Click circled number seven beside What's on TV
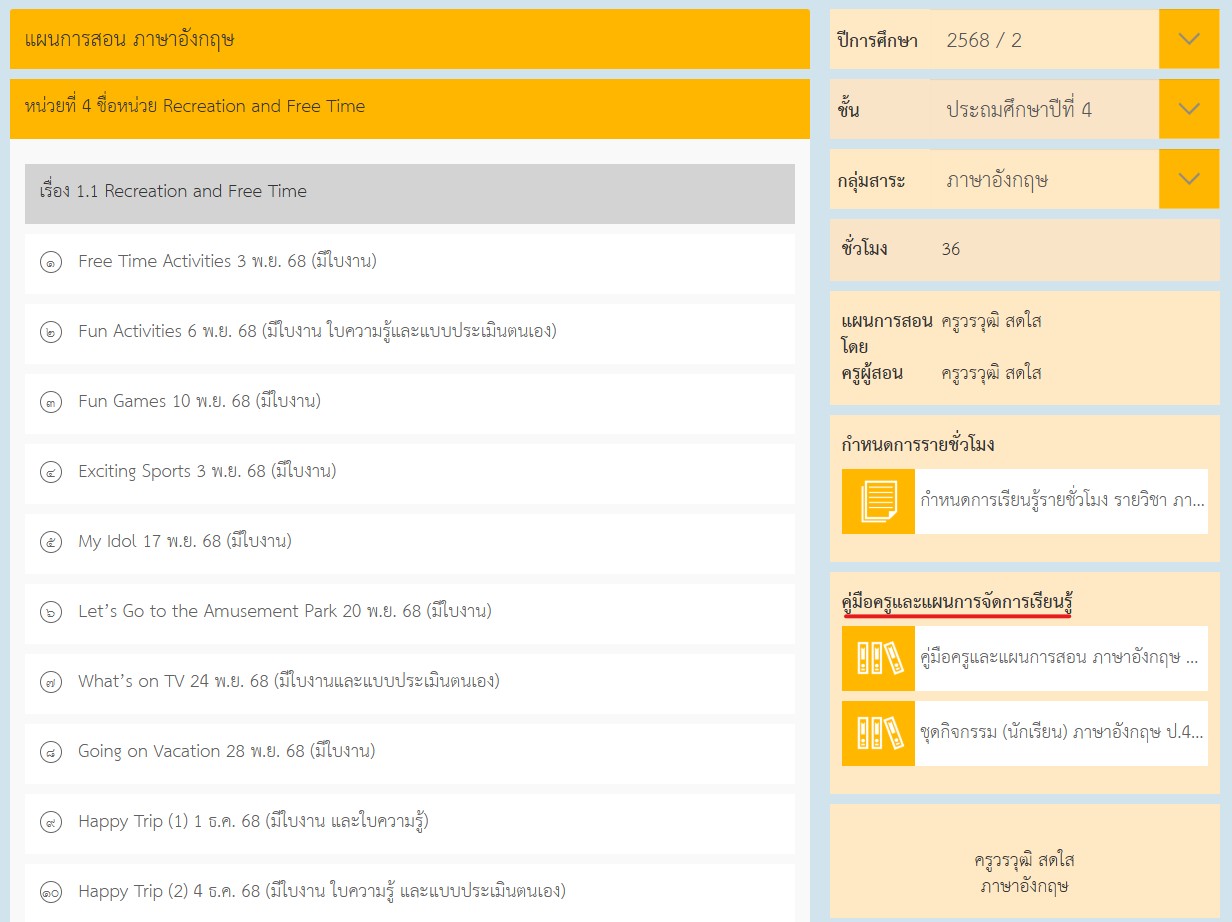 [51, 683]
